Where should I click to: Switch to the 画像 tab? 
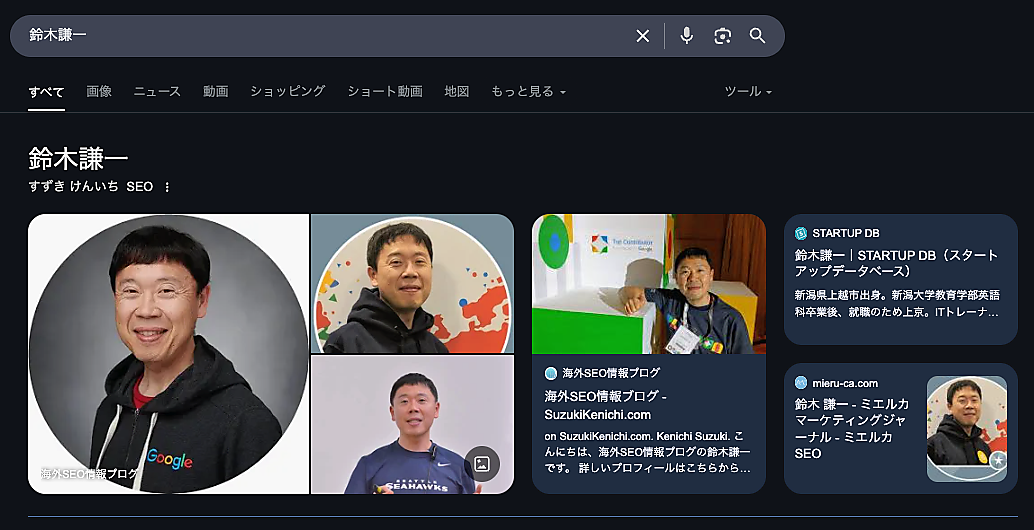99,92
